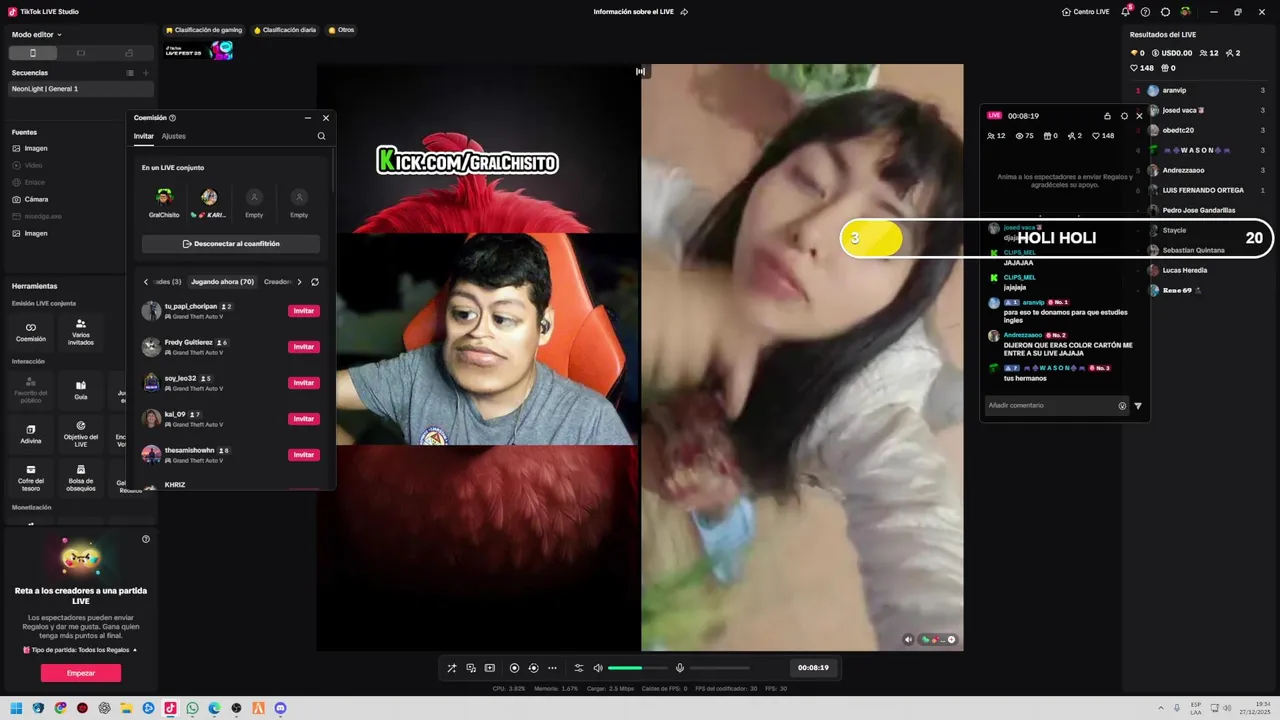
Task: Adjust the microphone level slider
Action: 719,668
